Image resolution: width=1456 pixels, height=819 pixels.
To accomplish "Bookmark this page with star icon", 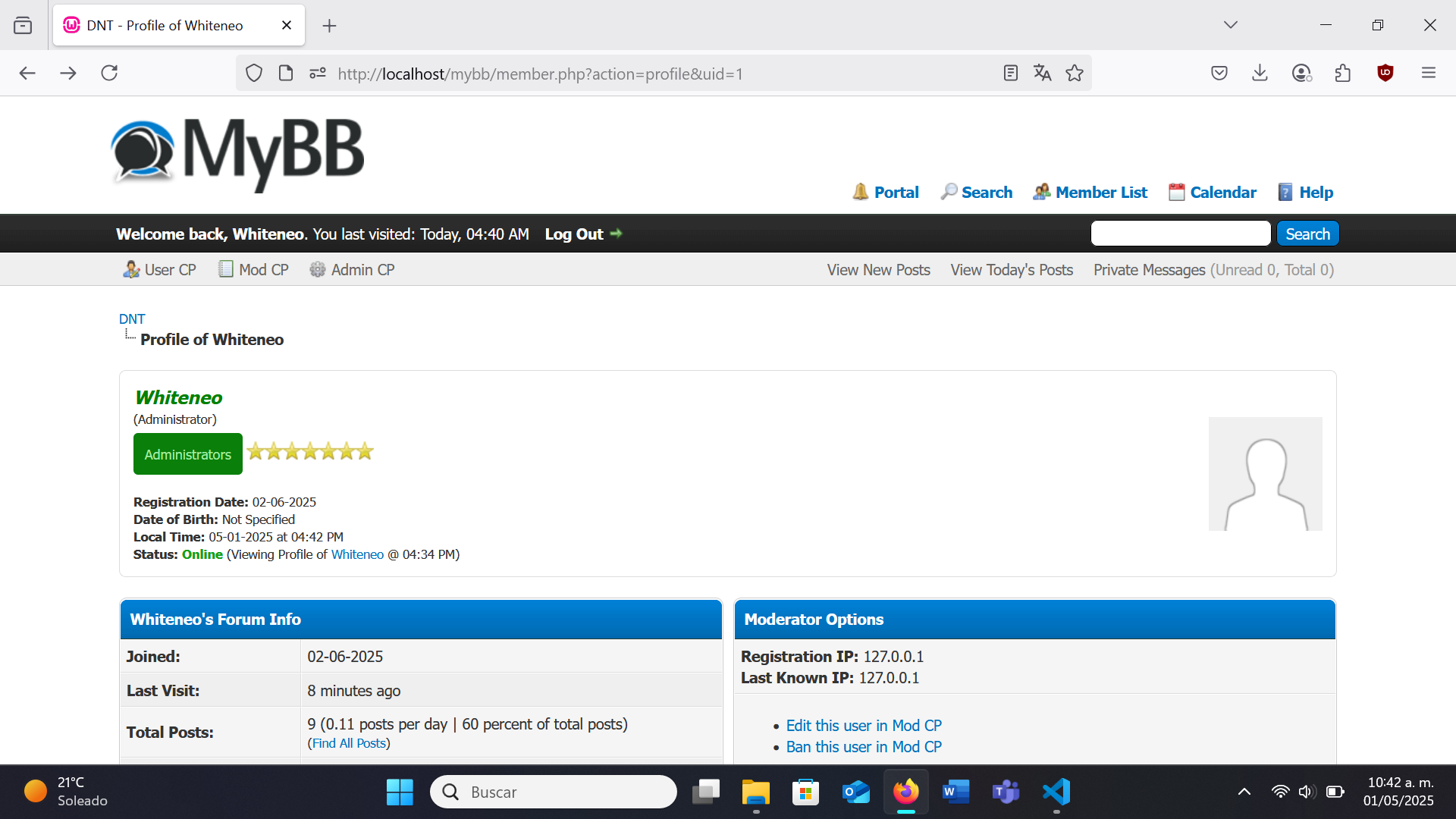I will tap(1075, 73).
